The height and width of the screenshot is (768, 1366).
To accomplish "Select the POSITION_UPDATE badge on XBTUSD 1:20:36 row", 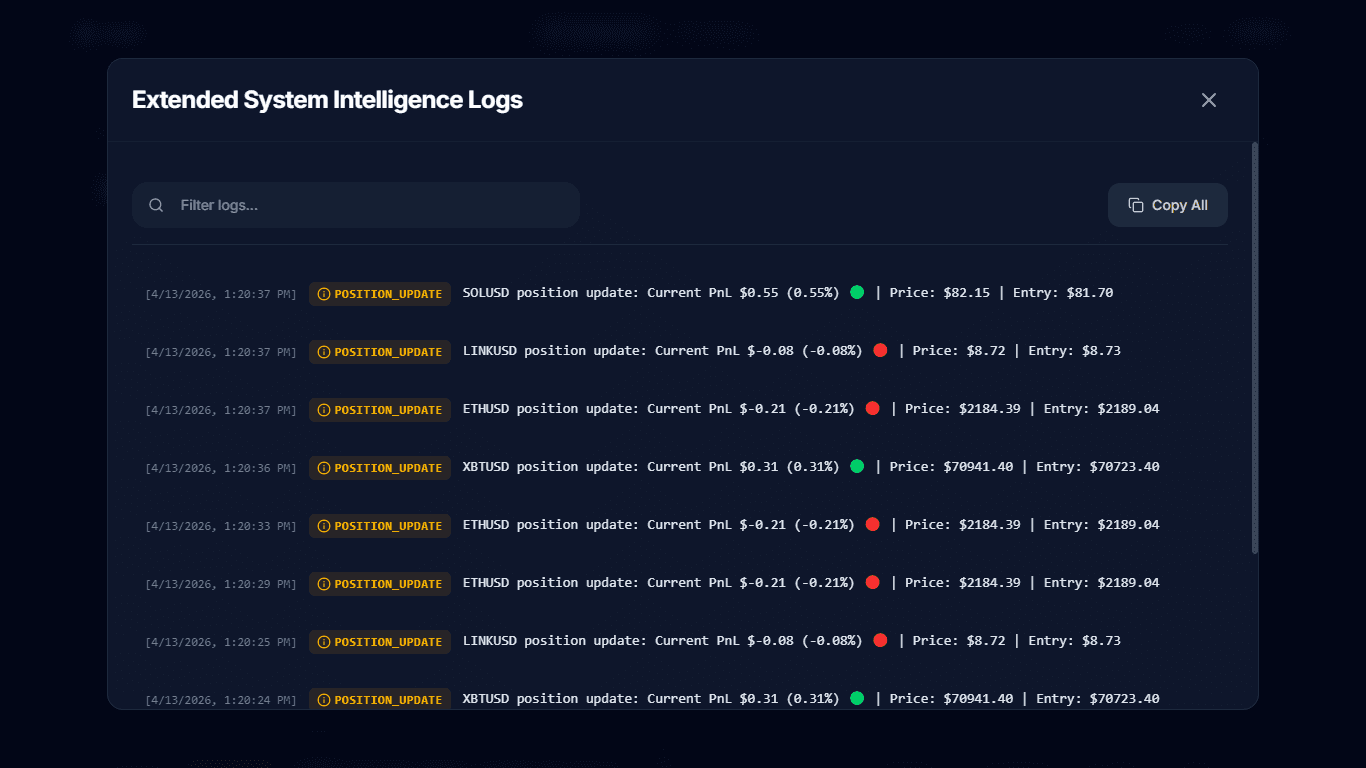I will click(380, 468).
